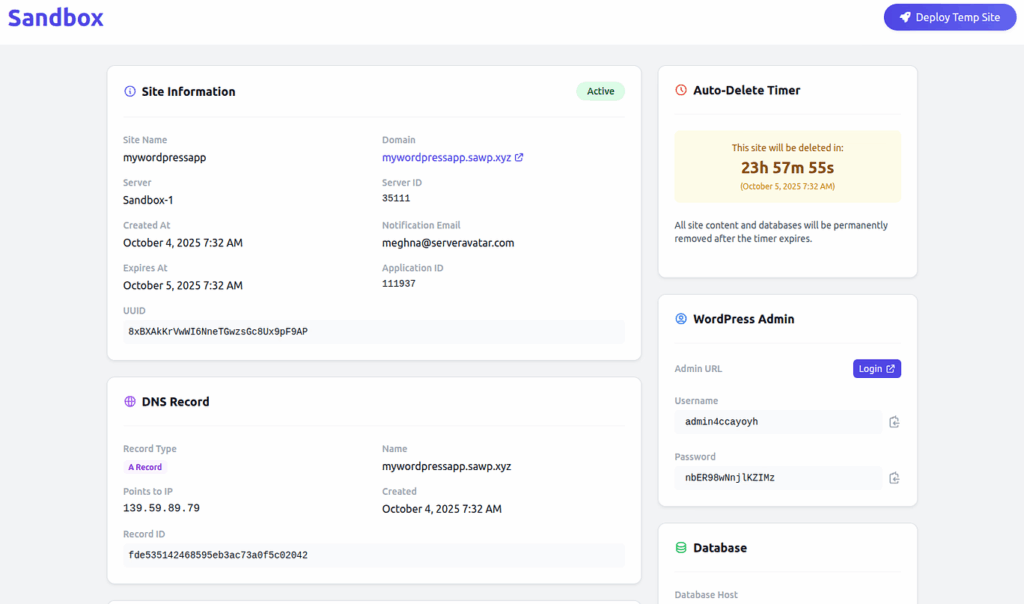Select the DNS Record ID field
This screenshot has width=1024, height=604.
point(373,555)
